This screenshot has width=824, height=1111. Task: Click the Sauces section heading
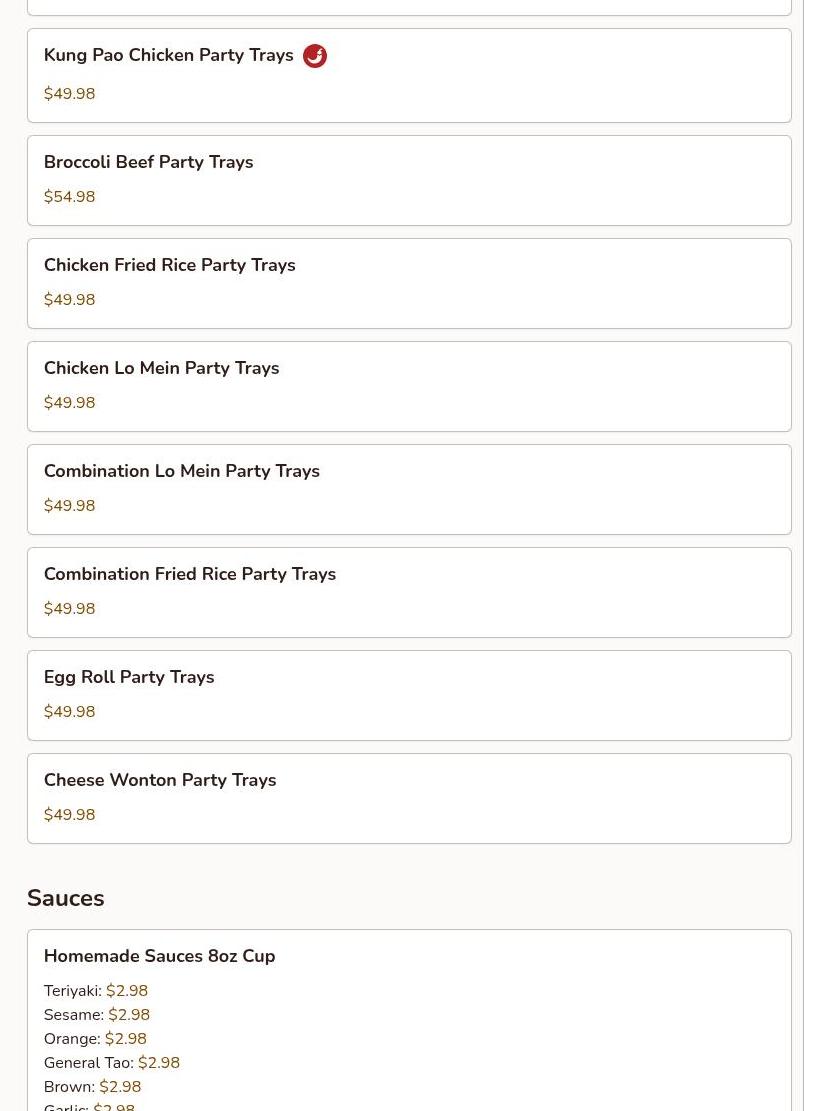pyautogui.click(x=65, y=898)
